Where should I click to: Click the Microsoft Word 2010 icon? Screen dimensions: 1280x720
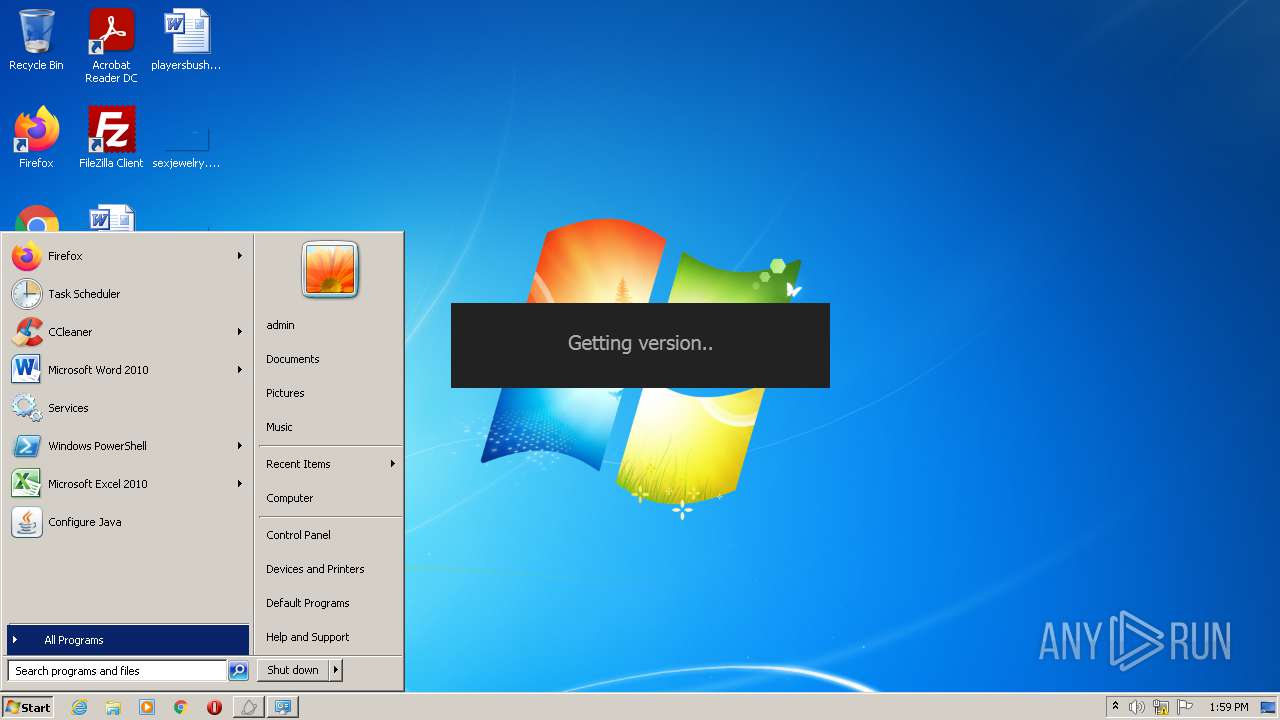pyautogui.click(x=27, y=370)
